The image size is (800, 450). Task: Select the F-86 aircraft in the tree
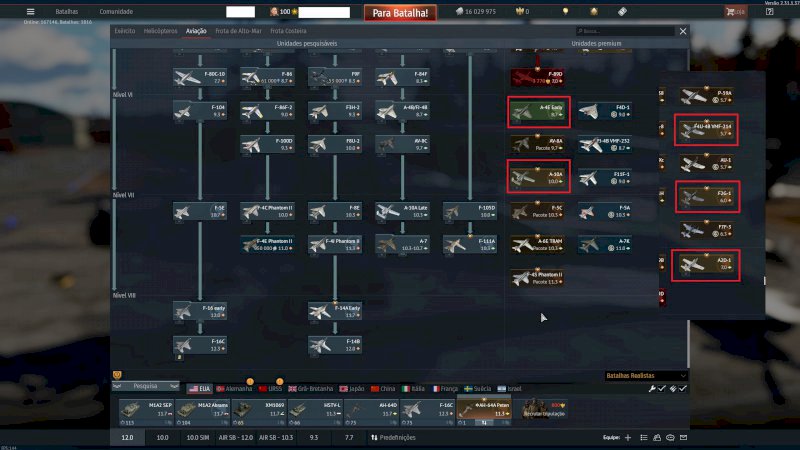click(x=267, y=78)
